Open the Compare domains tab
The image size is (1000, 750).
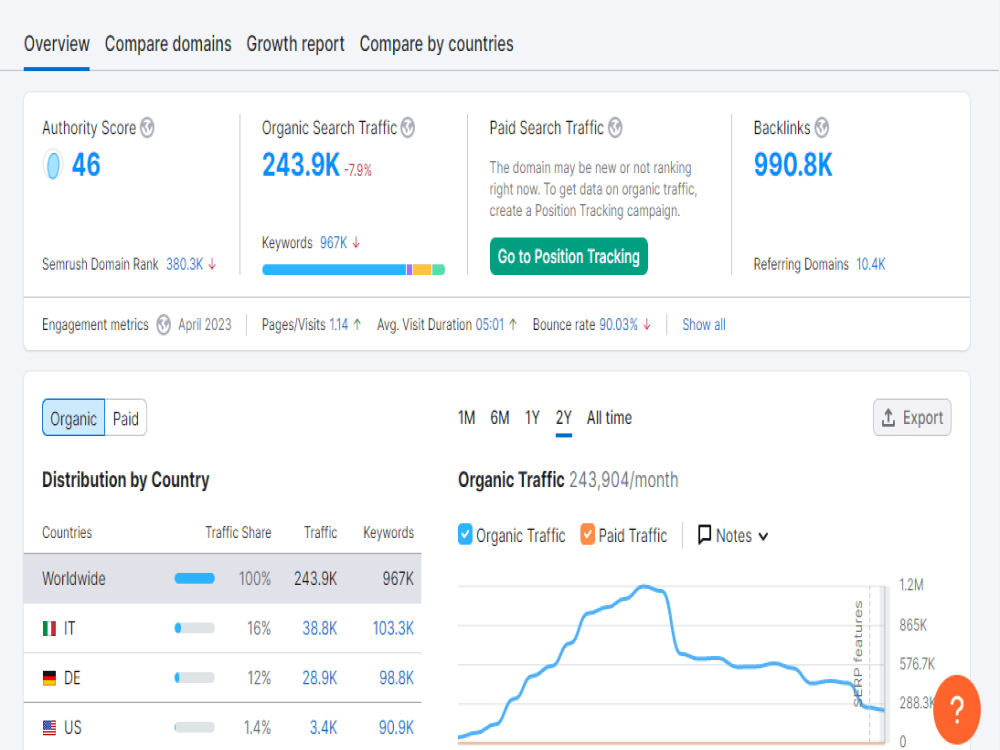point(168,44)
